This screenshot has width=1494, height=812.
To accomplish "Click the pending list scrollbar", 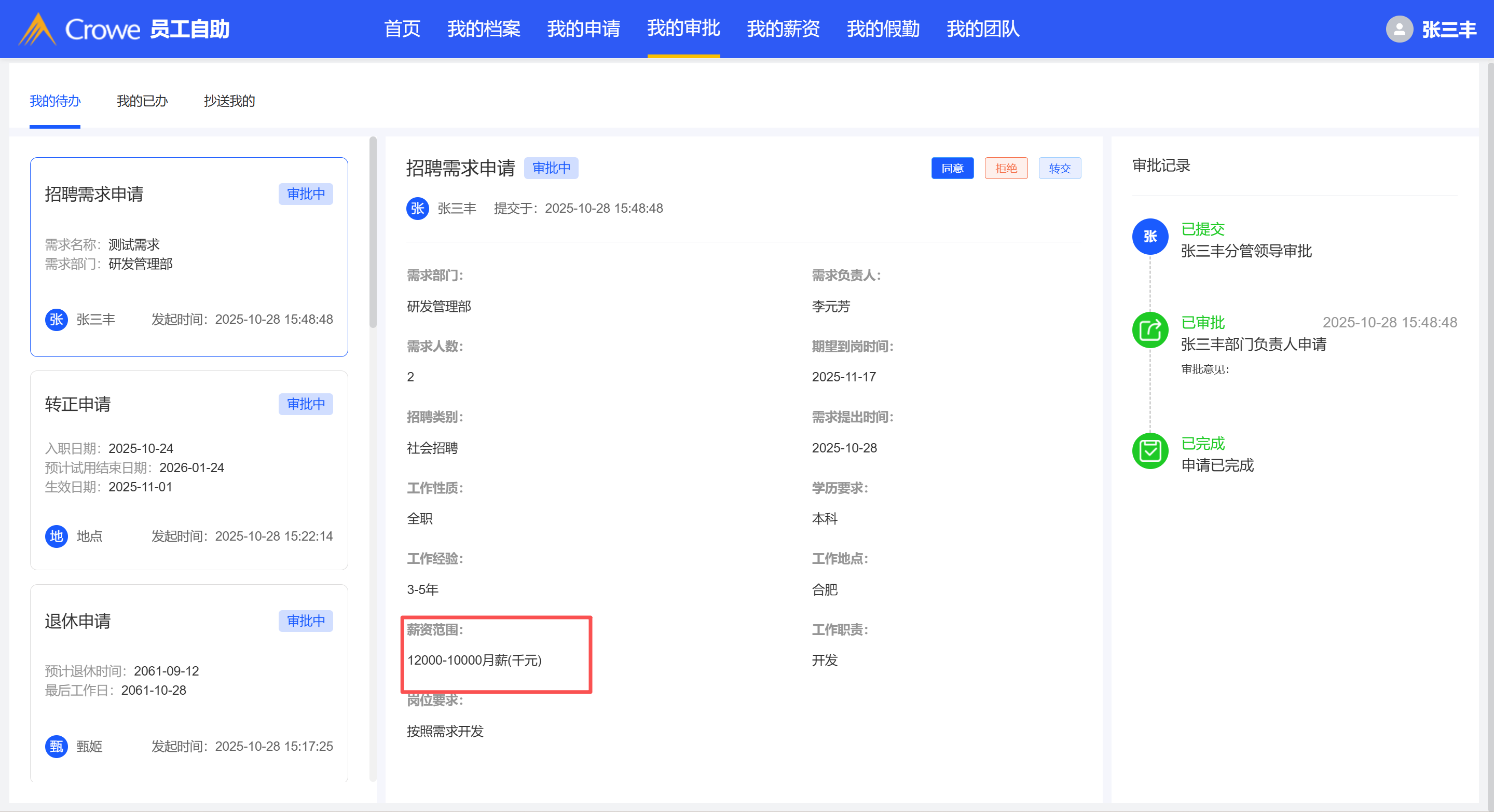I will pos(373,232).
